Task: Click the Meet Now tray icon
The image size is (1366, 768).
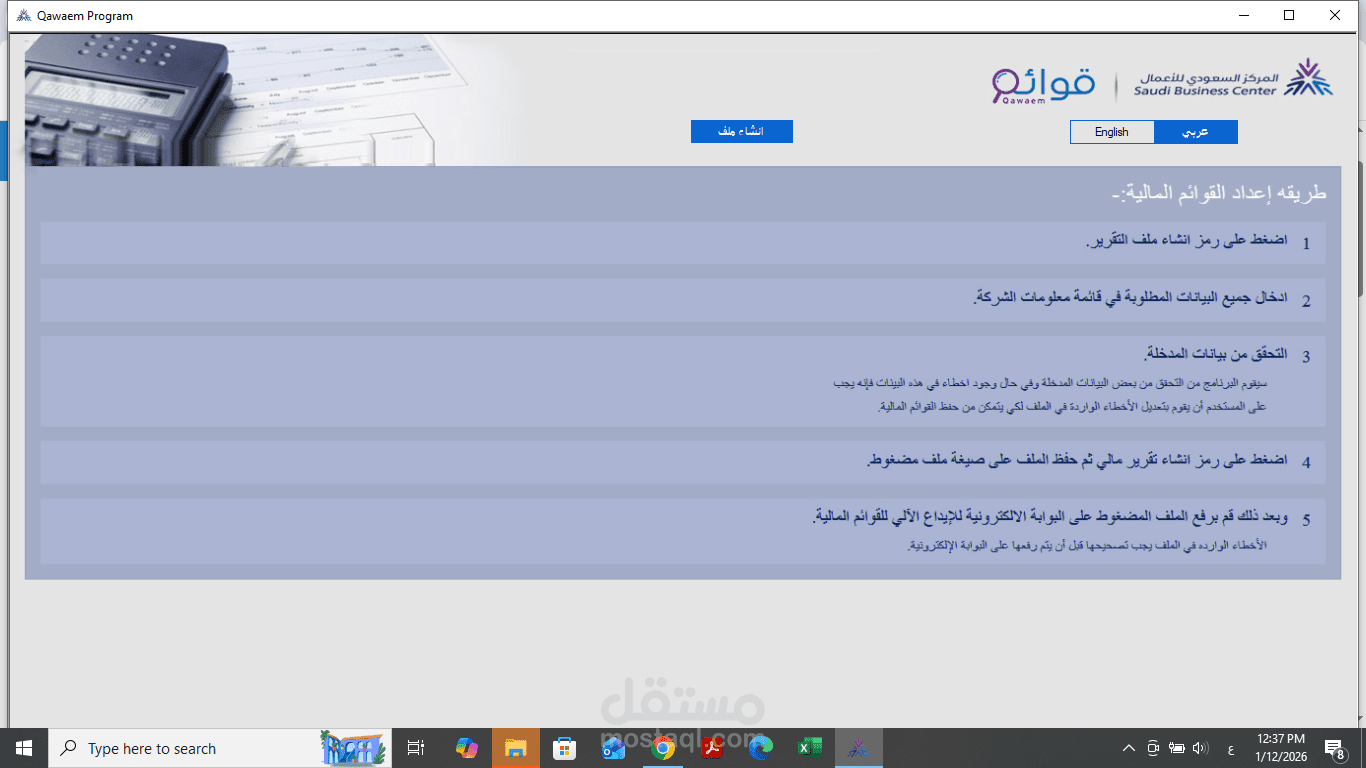Action: click(1153, 748)
